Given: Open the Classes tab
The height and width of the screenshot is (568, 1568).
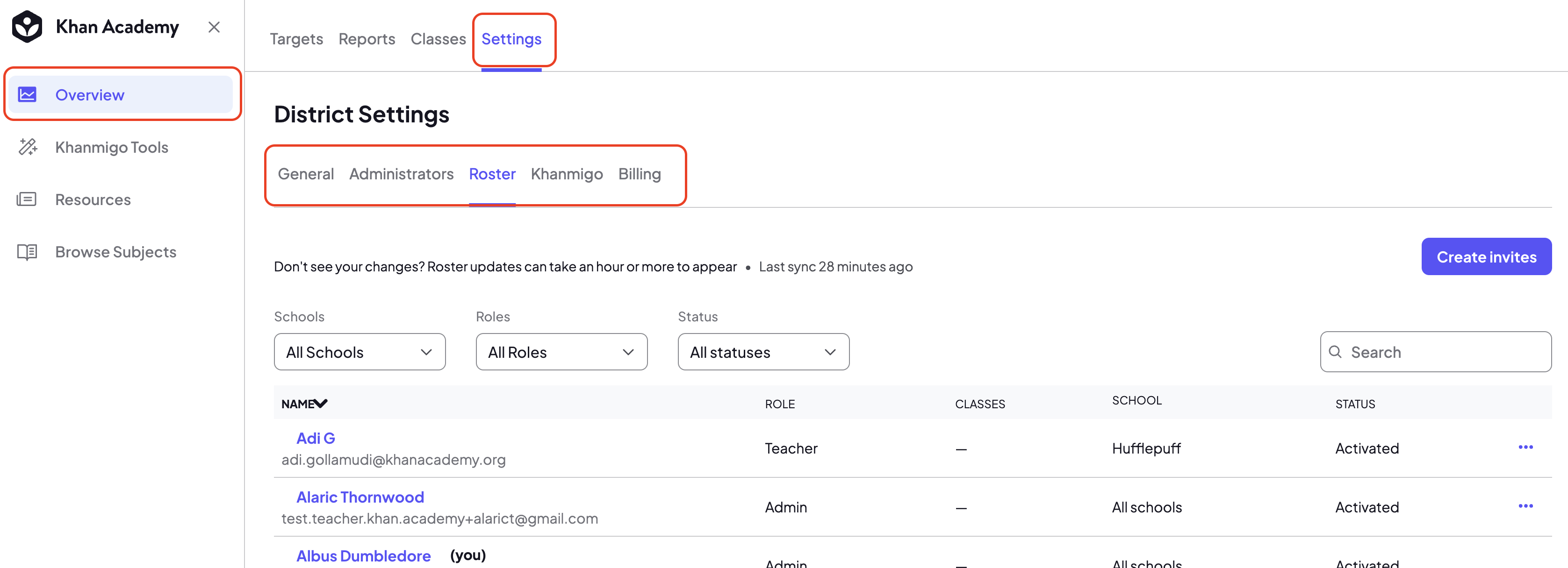Looking at the screenshot, I should [438, 39].
